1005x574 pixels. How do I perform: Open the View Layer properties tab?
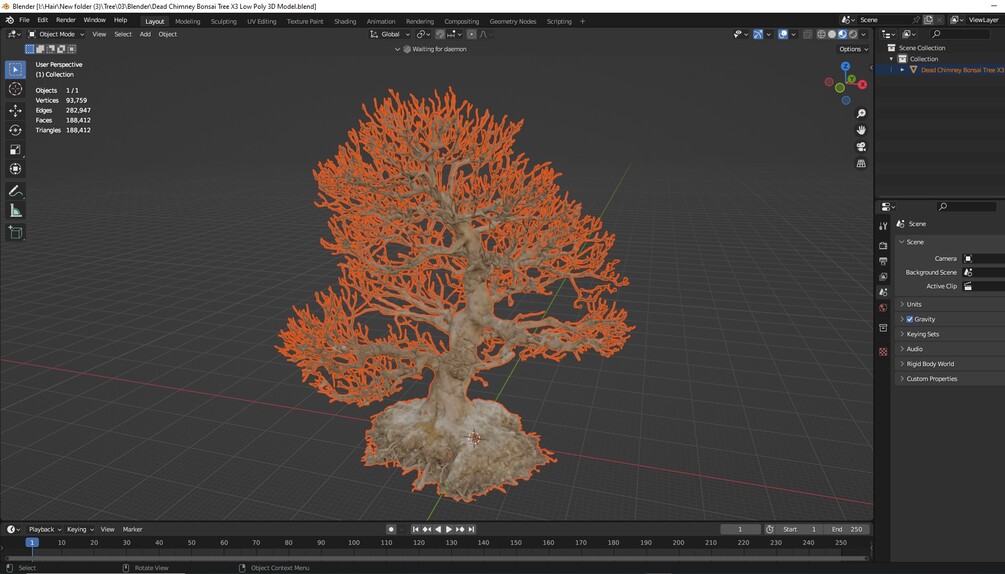tap(883, 277)
